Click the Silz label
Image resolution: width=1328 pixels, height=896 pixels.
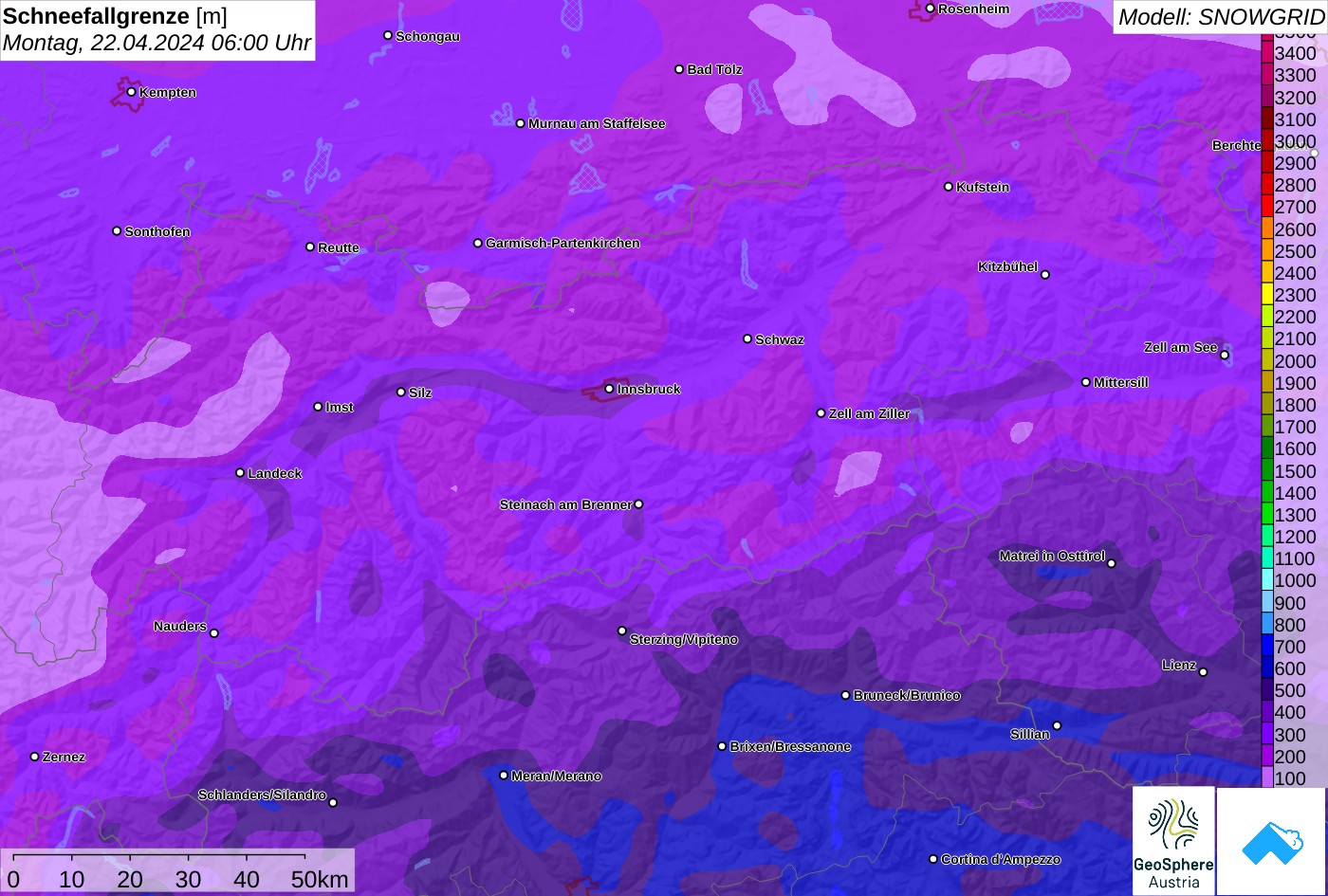coord(420,393)
